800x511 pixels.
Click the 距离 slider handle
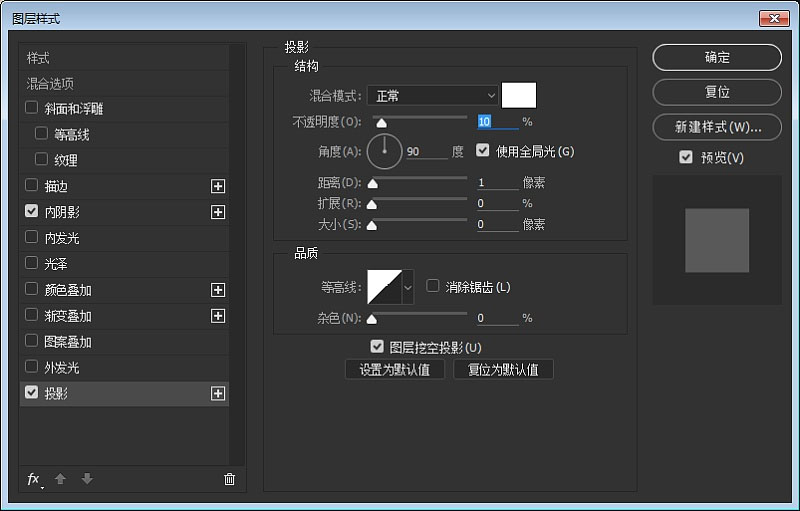coord(373,184)
